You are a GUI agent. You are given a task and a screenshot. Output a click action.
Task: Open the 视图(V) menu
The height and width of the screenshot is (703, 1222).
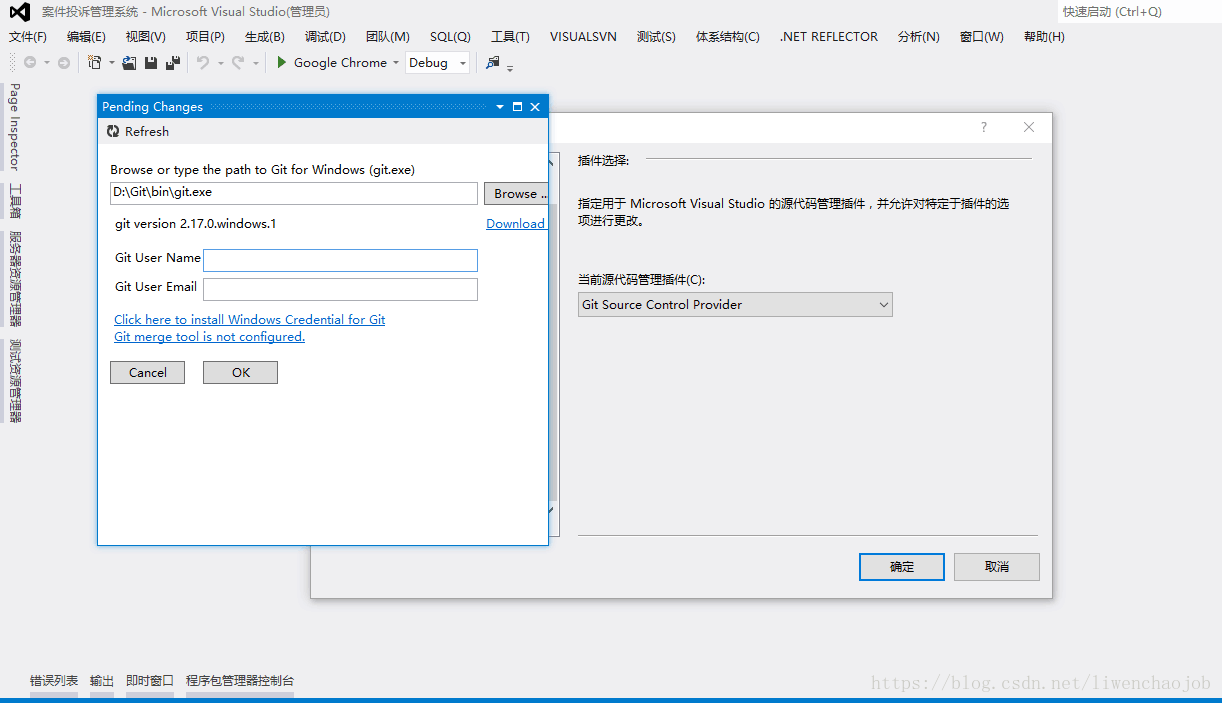[146, 36]
